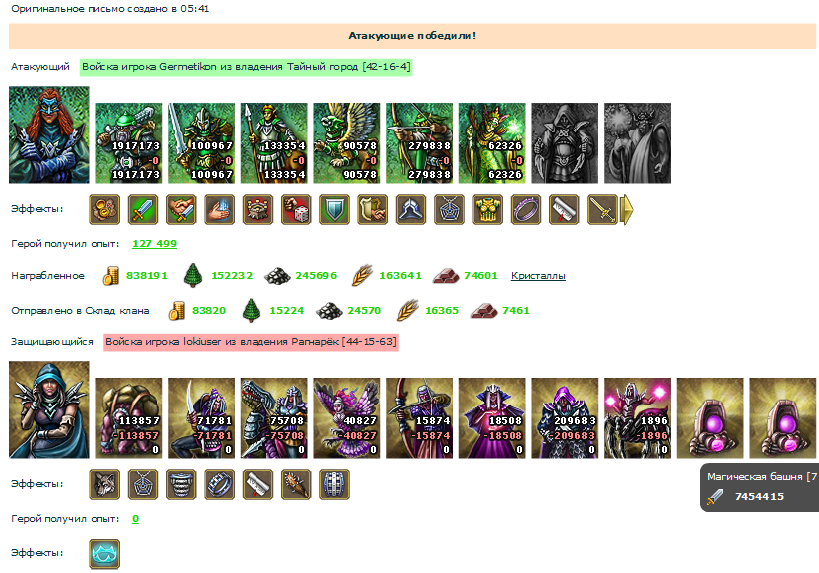This screenshot has height=573, width=819.
Task: Click the red dice effect icon
Action: [296, 209]
